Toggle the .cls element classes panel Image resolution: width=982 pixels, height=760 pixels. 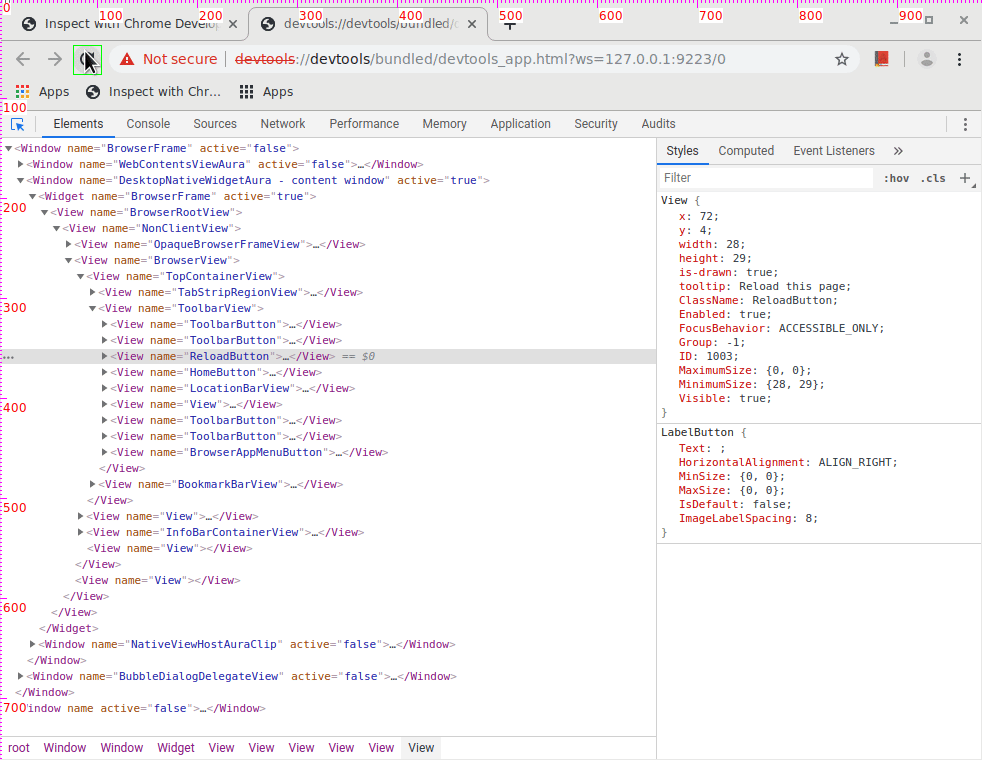(x=932, y=178)
